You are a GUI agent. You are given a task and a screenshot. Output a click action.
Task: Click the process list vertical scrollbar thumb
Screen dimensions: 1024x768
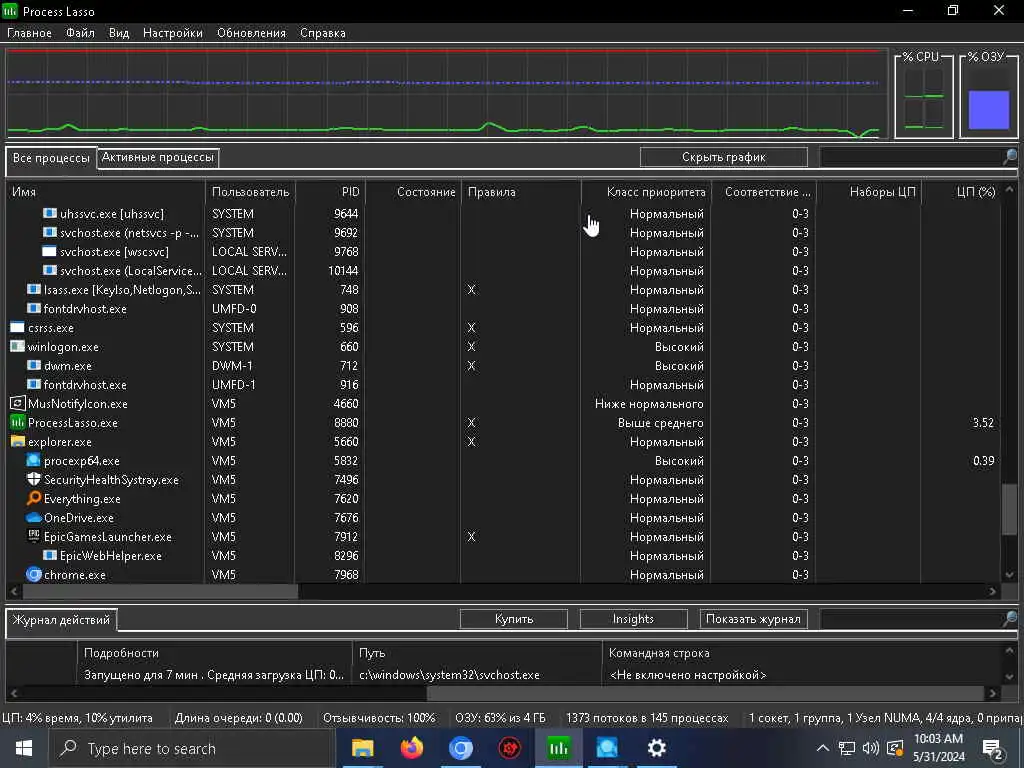1010,509
